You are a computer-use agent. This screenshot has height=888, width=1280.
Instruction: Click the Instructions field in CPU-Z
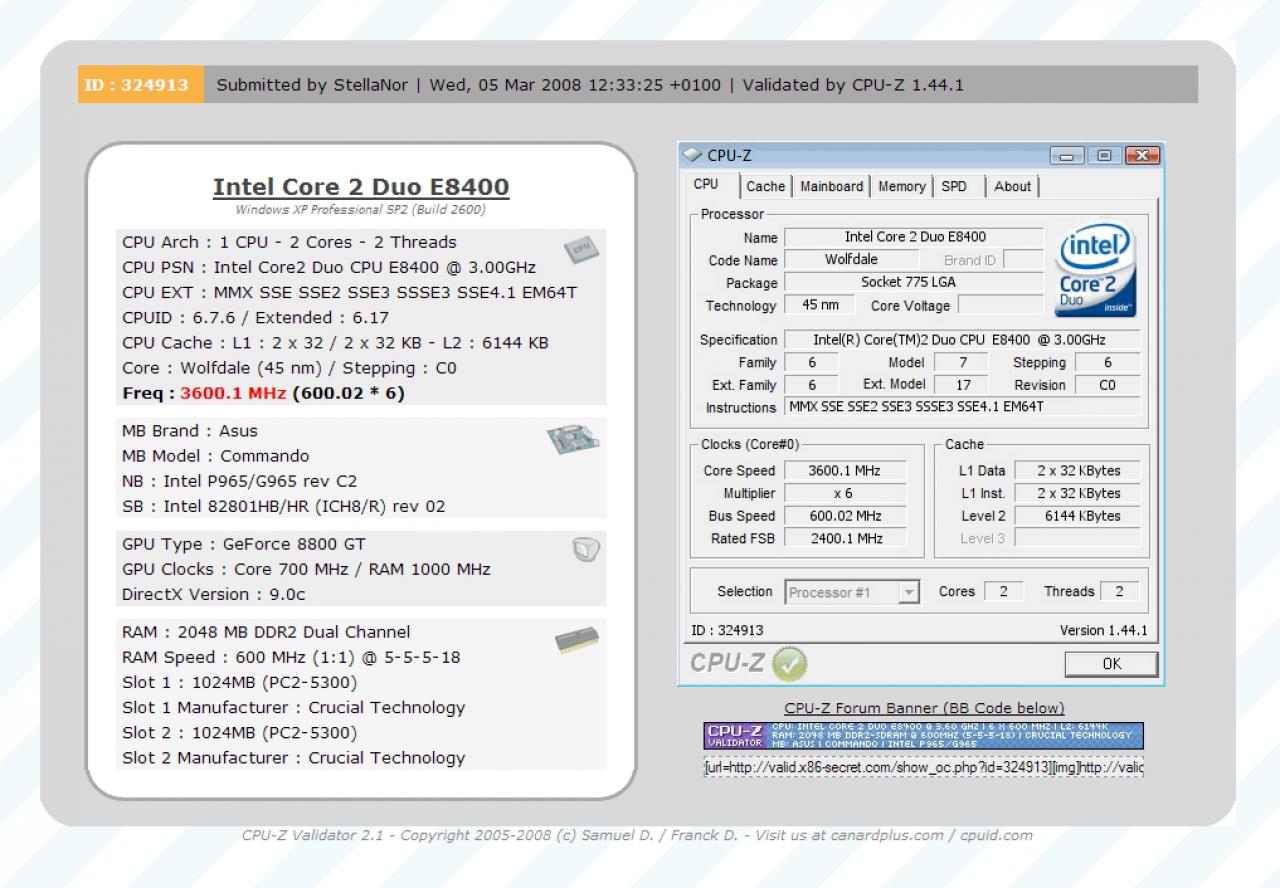tap(962, 407)
